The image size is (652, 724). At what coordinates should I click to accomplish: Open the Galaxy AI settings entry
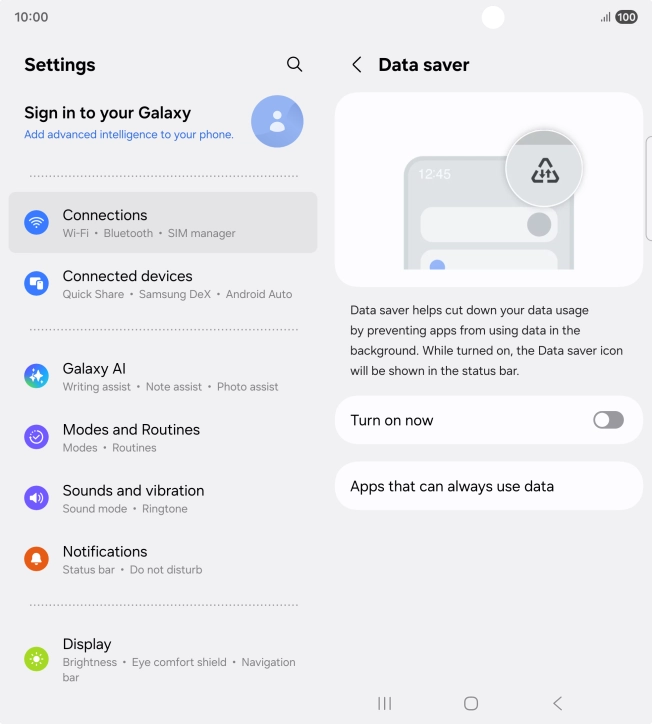pyautogui.click(x=163, y=376)
